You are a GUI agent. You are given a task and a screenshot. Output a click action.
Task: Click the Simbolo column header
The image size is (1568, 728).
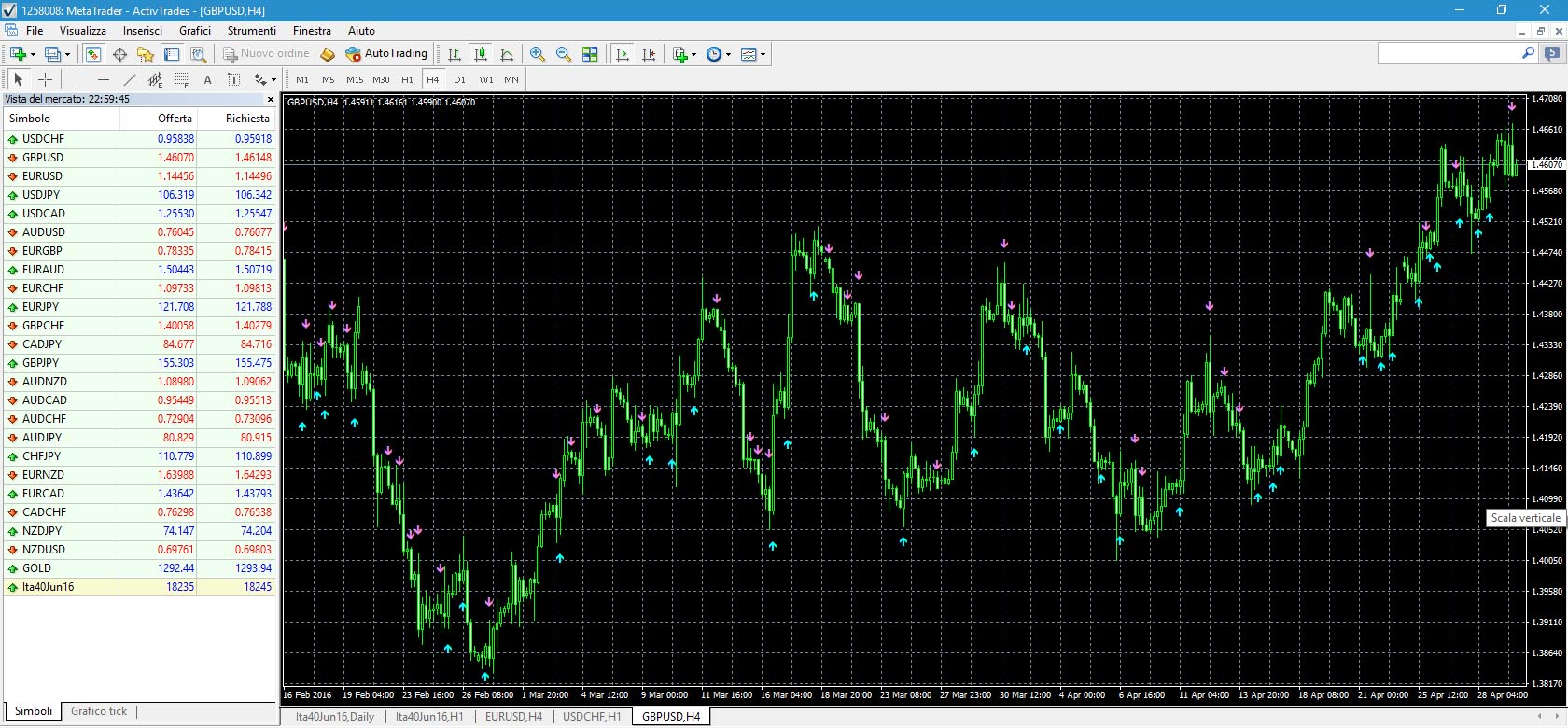(62, 119)
